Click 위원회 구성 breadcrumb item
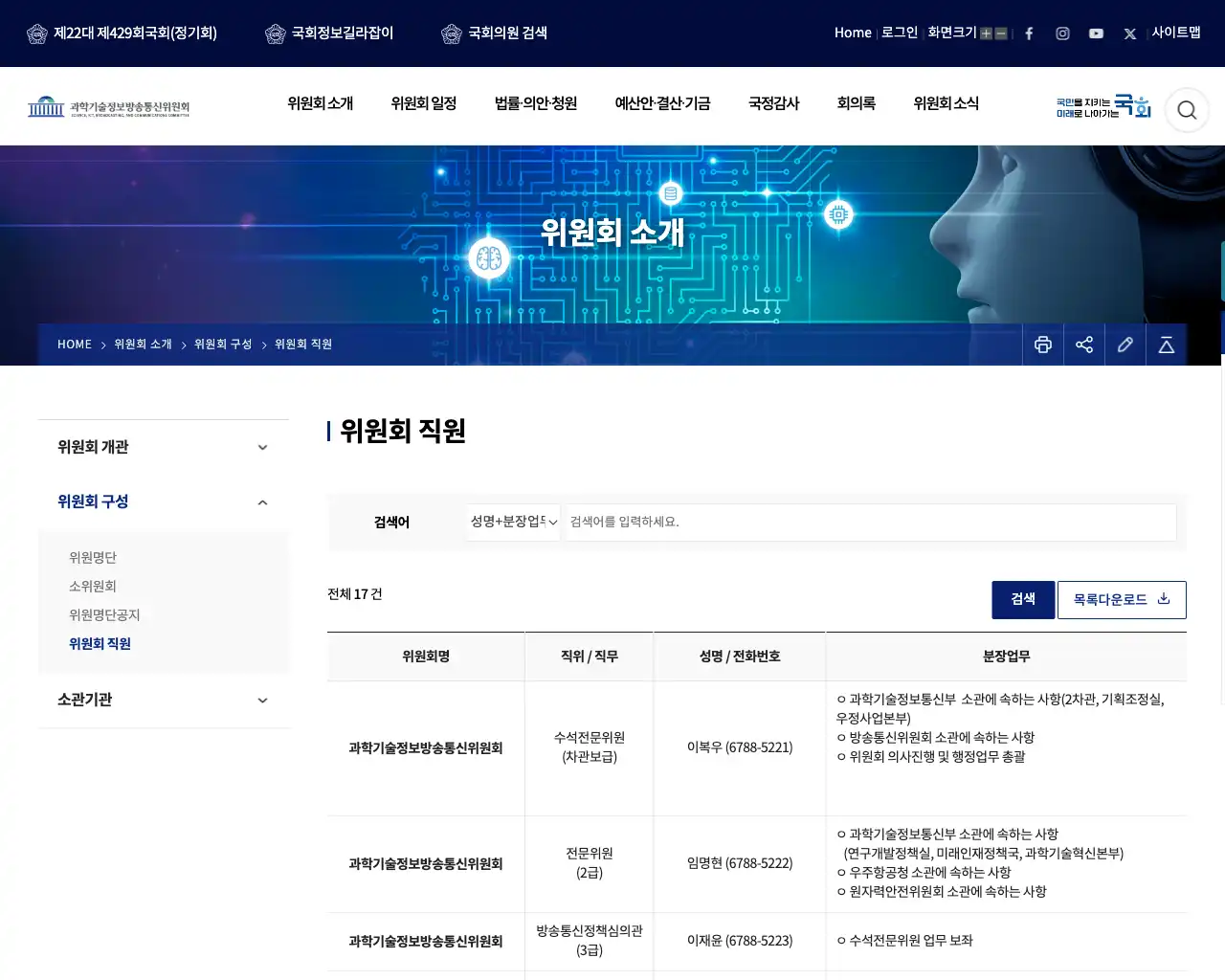Viewport: 1225px width, 980px height. [223, 345]
